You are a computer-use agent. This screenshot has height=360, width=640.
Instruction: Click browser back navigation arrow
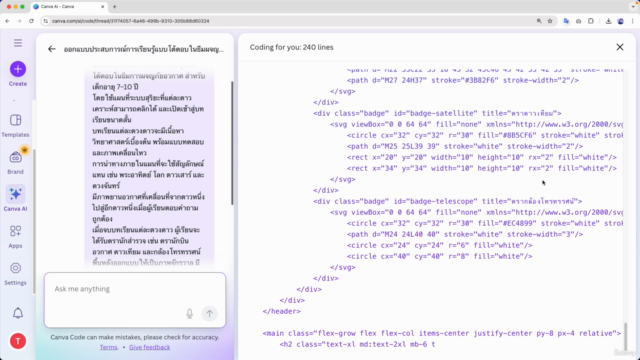click(x=7, y=21)
